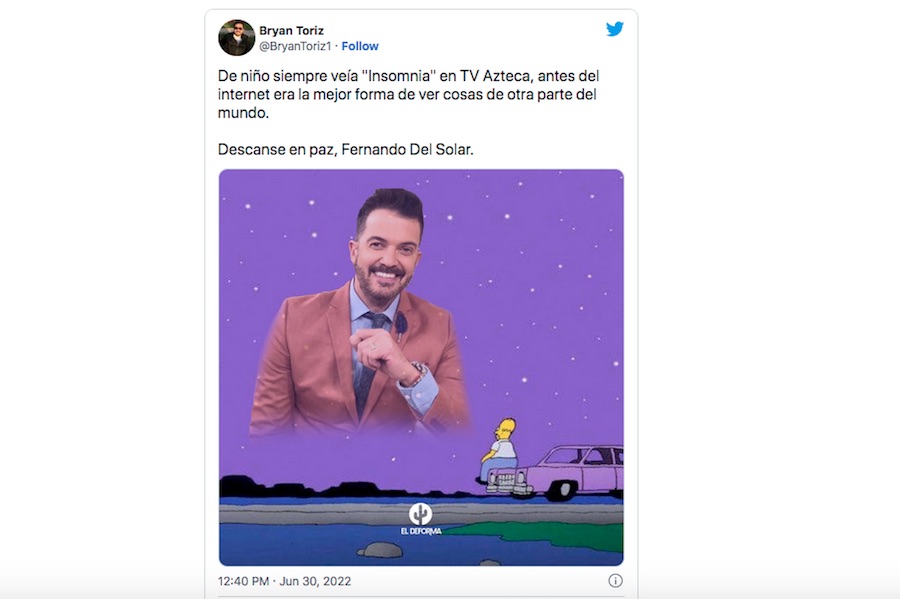Click the word "Insomnia" in the tweet
The image size is (900, 599).
(x=399, y=76)
